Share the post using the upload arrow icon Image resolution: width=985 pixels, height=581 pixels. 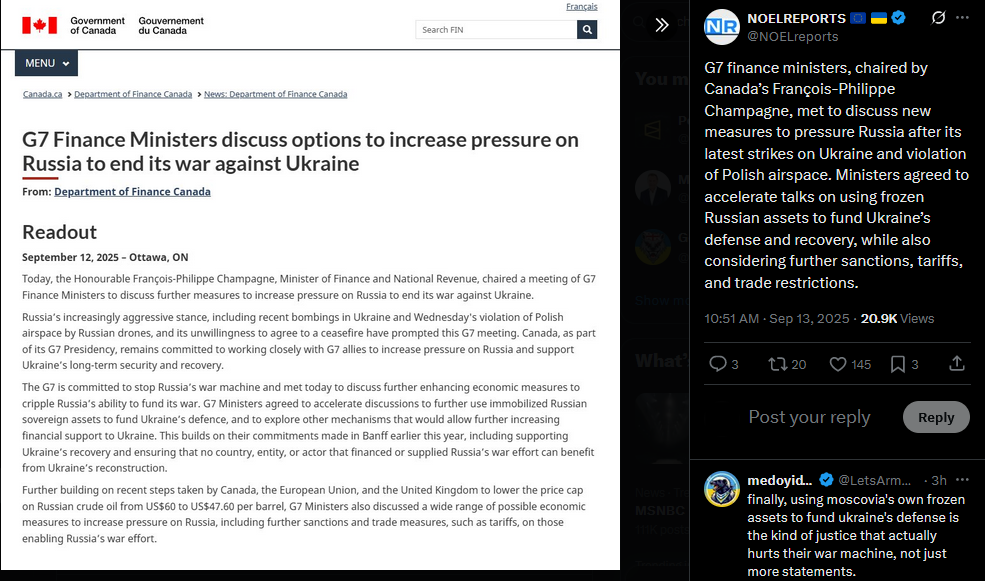coord(957,363)
